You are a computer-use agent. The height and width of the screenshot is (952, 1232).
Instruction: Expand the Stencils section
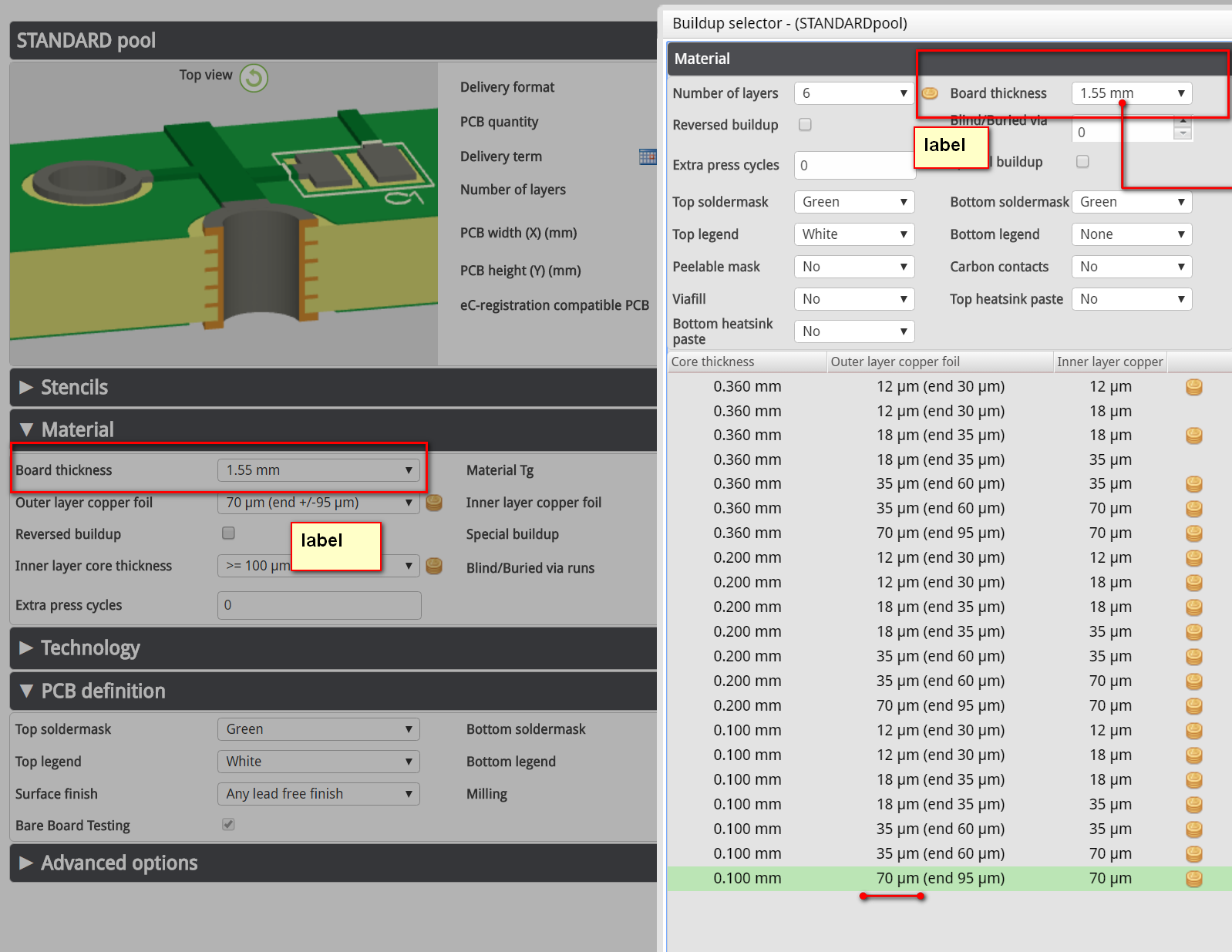click(333, 387)
